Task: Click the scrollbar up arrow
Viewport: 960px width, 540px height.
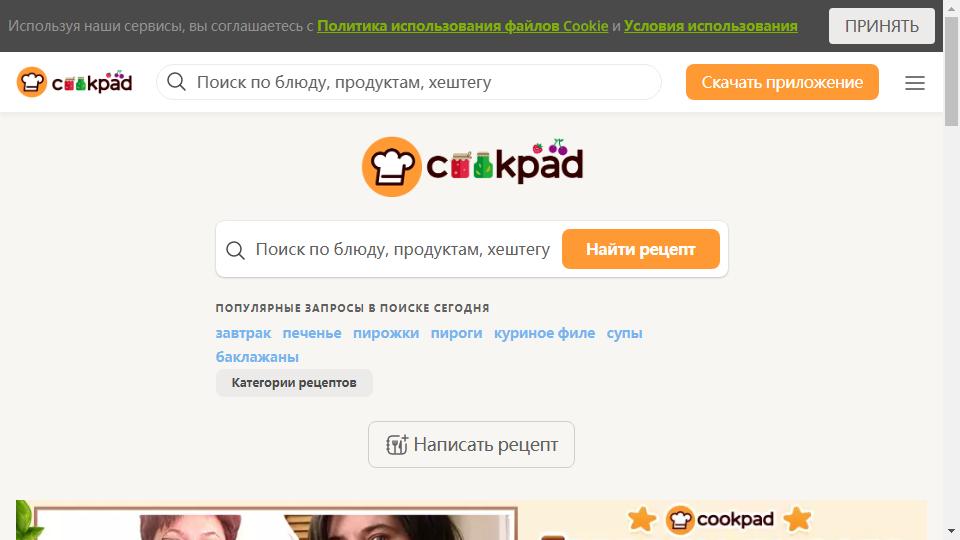Action: pos(951,9)
